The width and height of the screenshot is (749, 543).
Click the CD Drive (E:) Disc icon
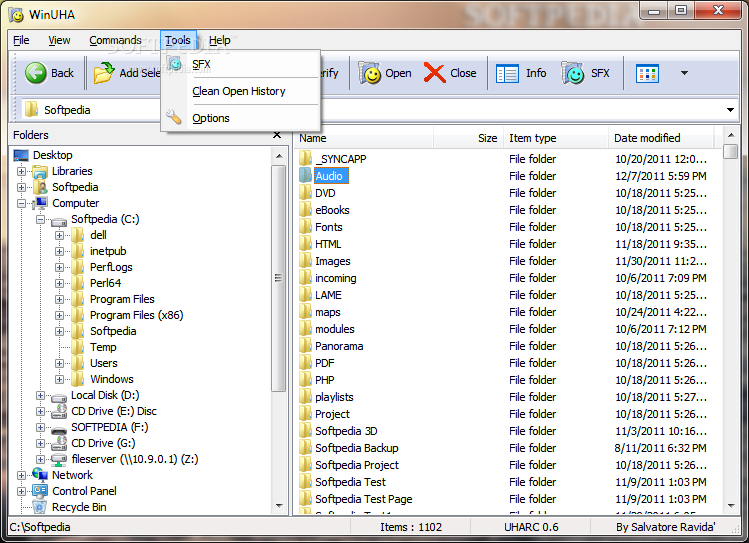coord(59,411)
